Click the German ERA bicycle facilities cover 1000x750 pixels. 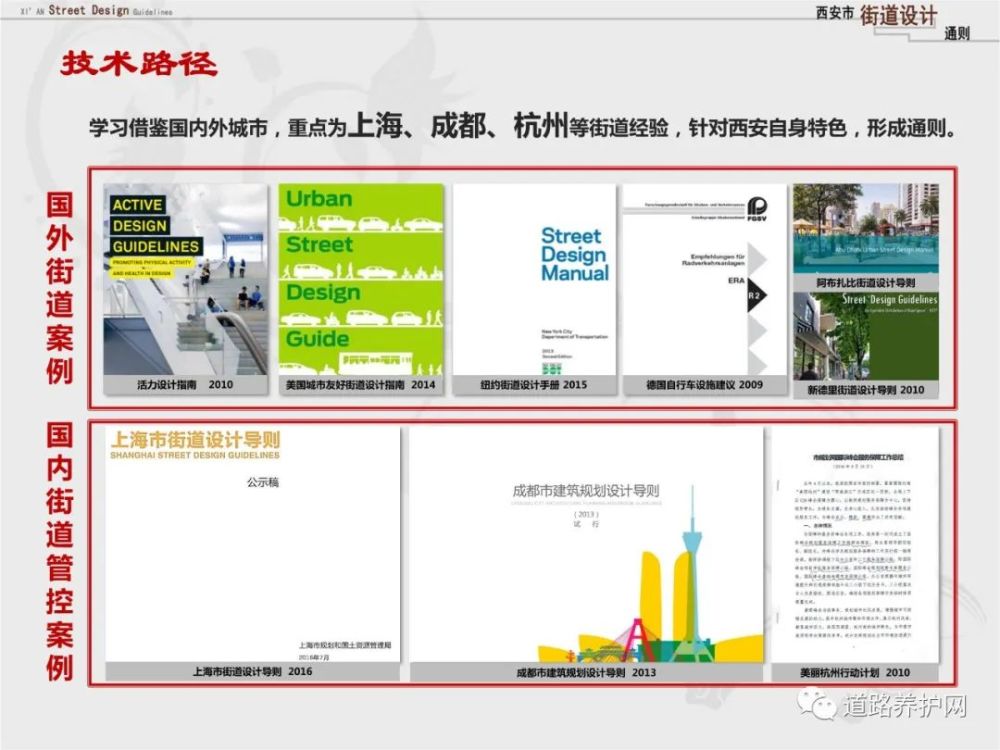tap(704, 279)
